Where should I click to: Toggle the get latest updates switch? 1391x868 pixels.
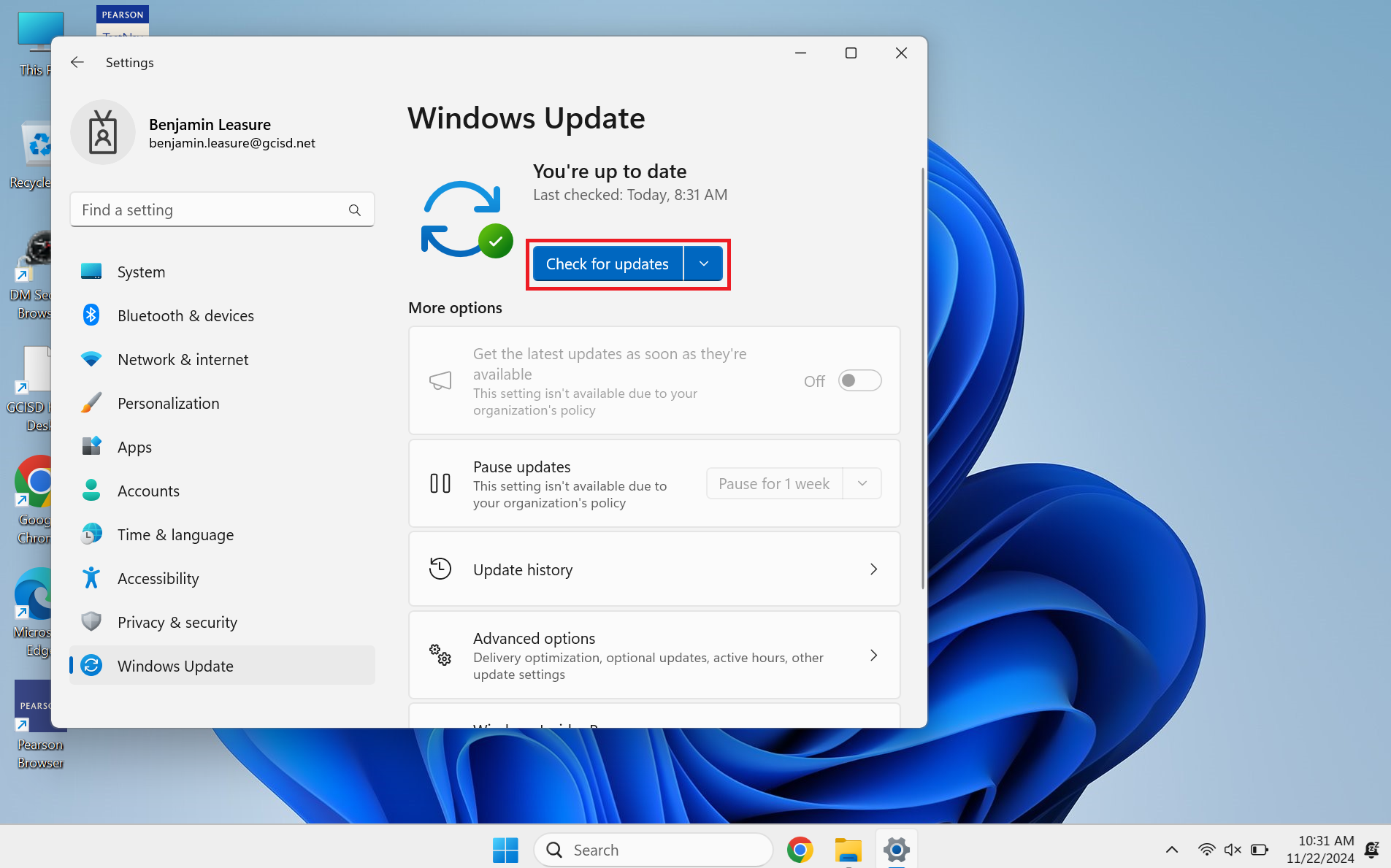859,380
